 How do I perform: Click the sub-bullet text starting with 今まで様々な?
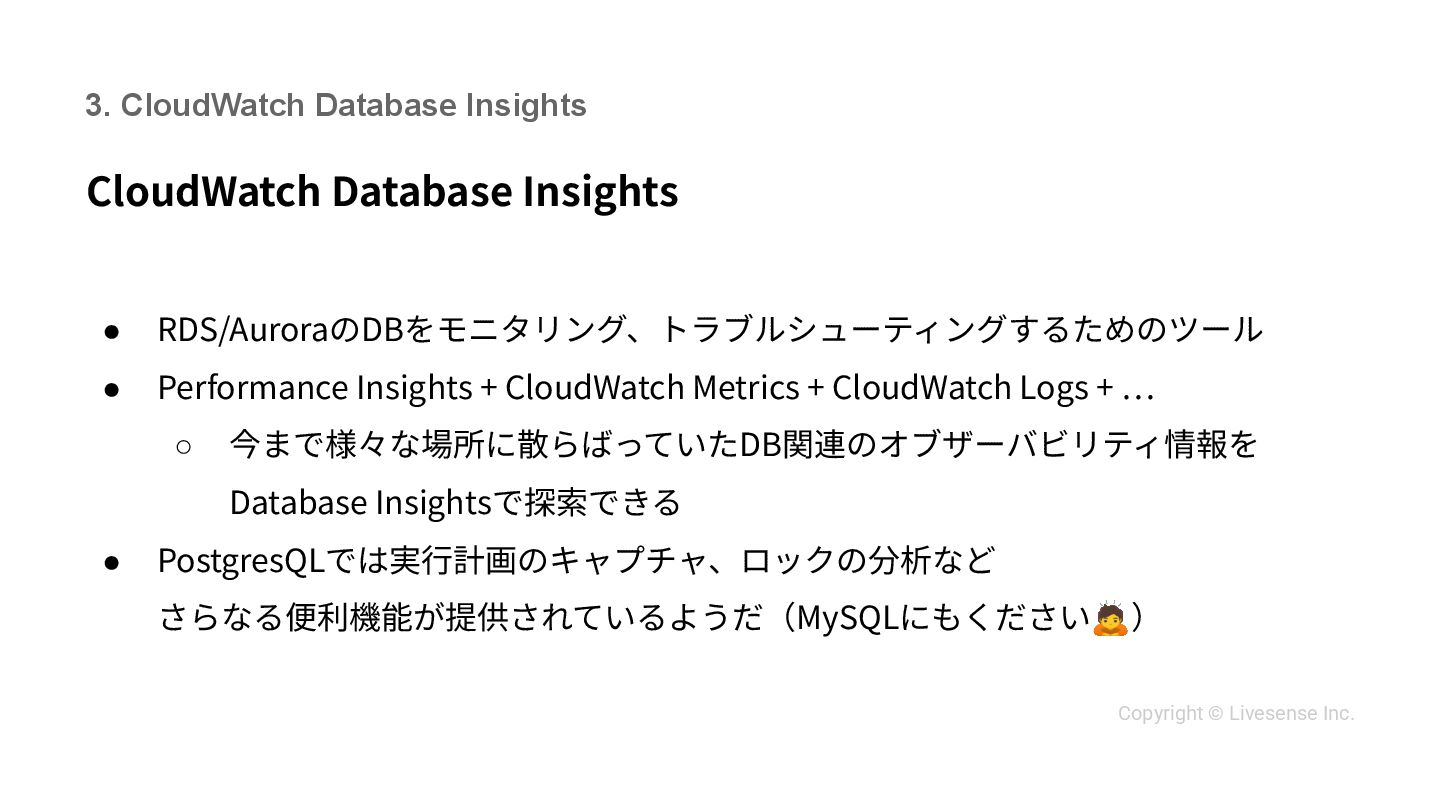point(742,445)
